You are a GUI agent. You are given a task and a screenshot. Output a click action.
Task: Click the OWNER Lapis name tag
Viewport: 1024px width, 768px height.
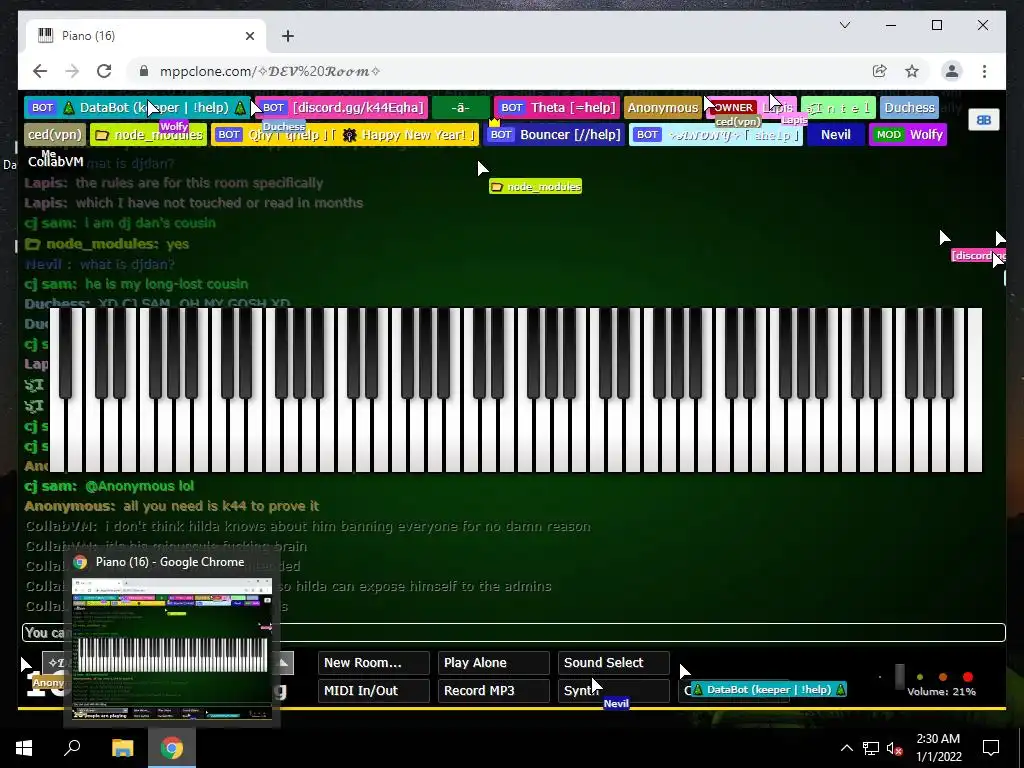(751, 108)
